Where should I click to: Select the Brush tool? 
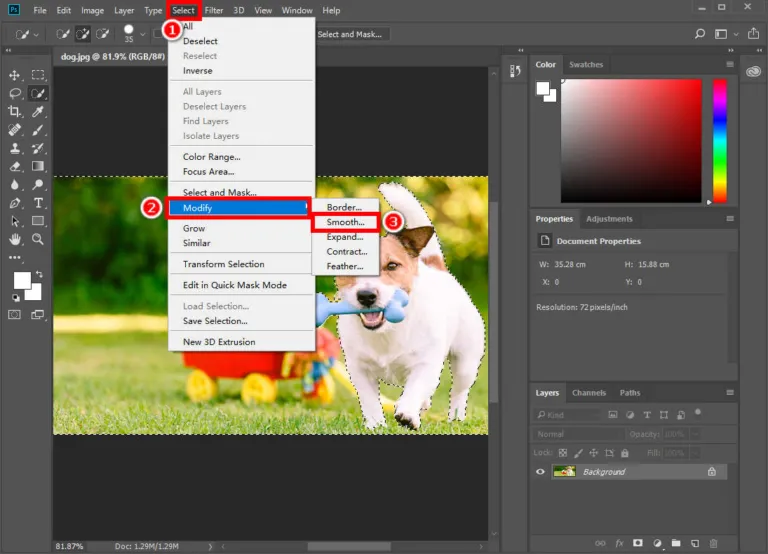pyautogui.click(x=38, y=130)
